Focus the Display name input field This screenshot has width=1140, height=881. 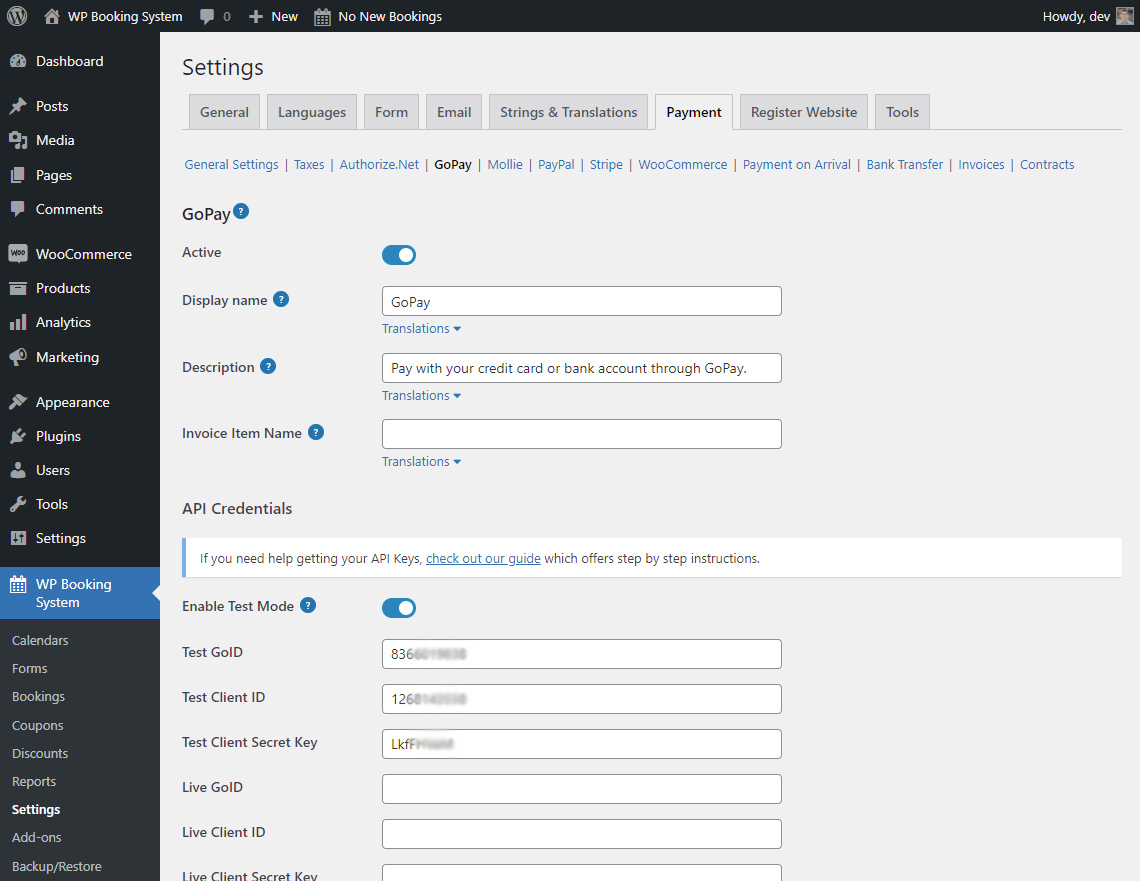click(x=582, y=301)
